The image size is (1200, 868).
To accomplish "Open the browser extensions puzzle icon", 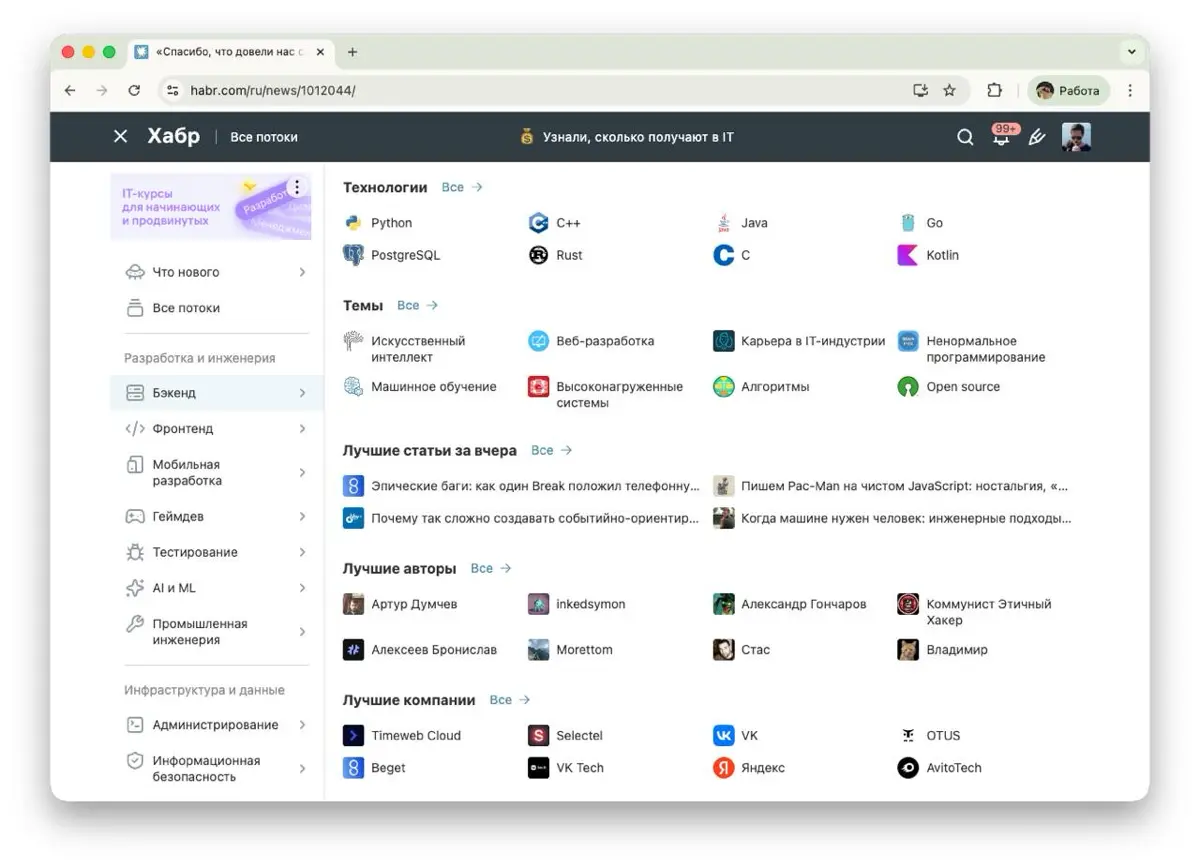I will 994,90.
